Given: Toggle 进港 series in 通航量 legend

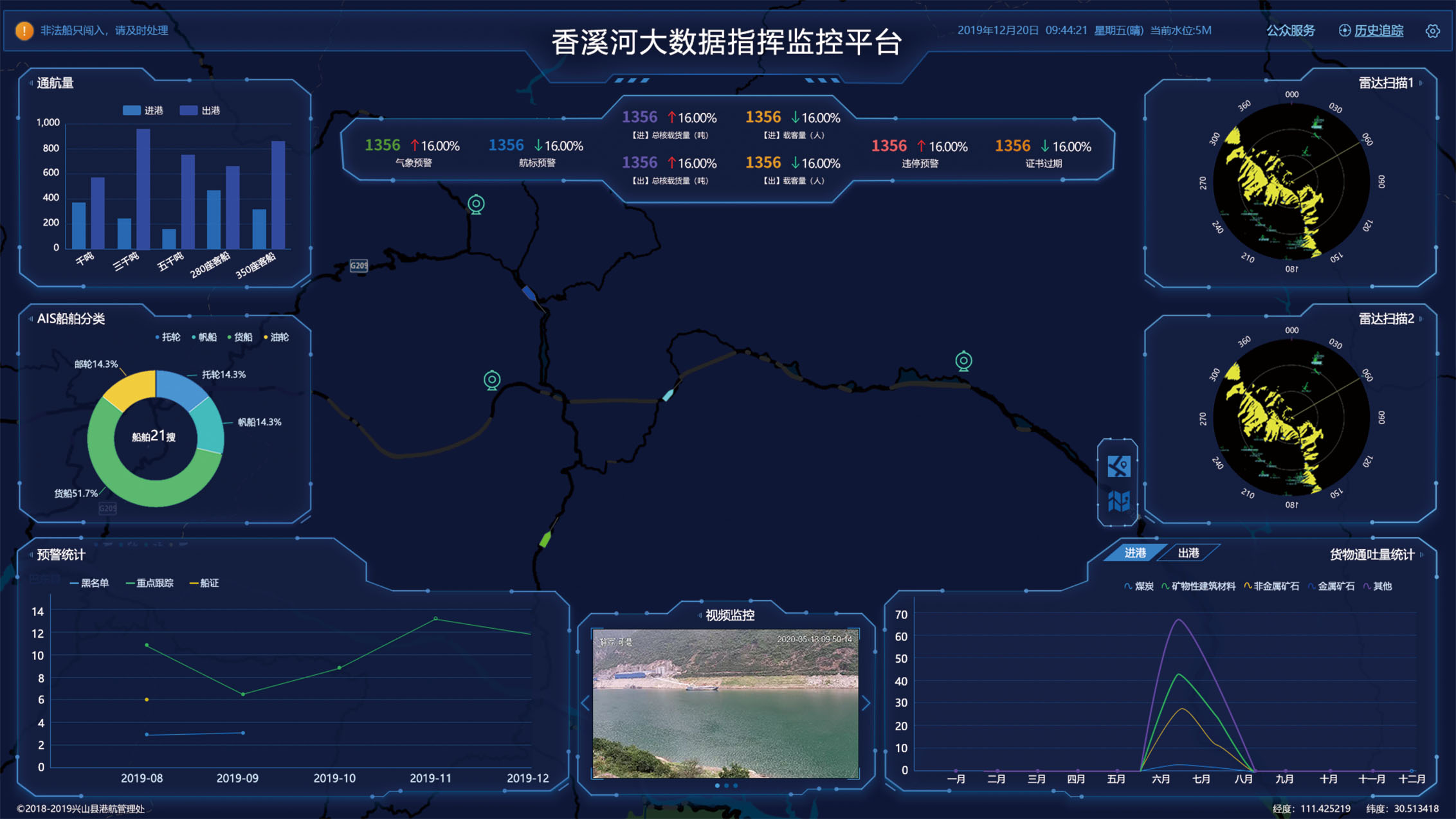Looking at the screenshot, I should coord(143,111).
